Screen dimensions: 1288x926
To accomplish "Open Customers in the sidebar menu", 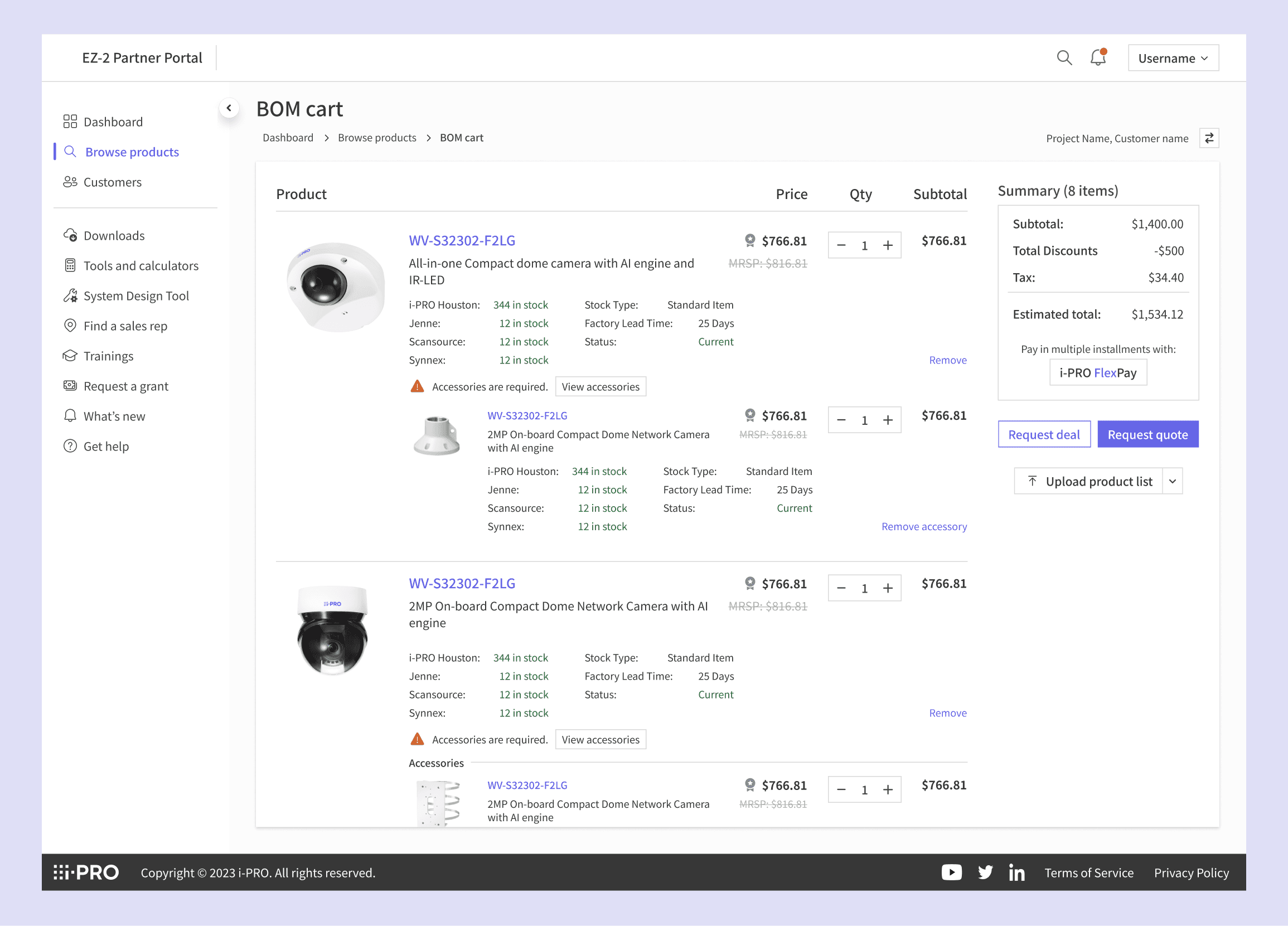I will point(113,182).
